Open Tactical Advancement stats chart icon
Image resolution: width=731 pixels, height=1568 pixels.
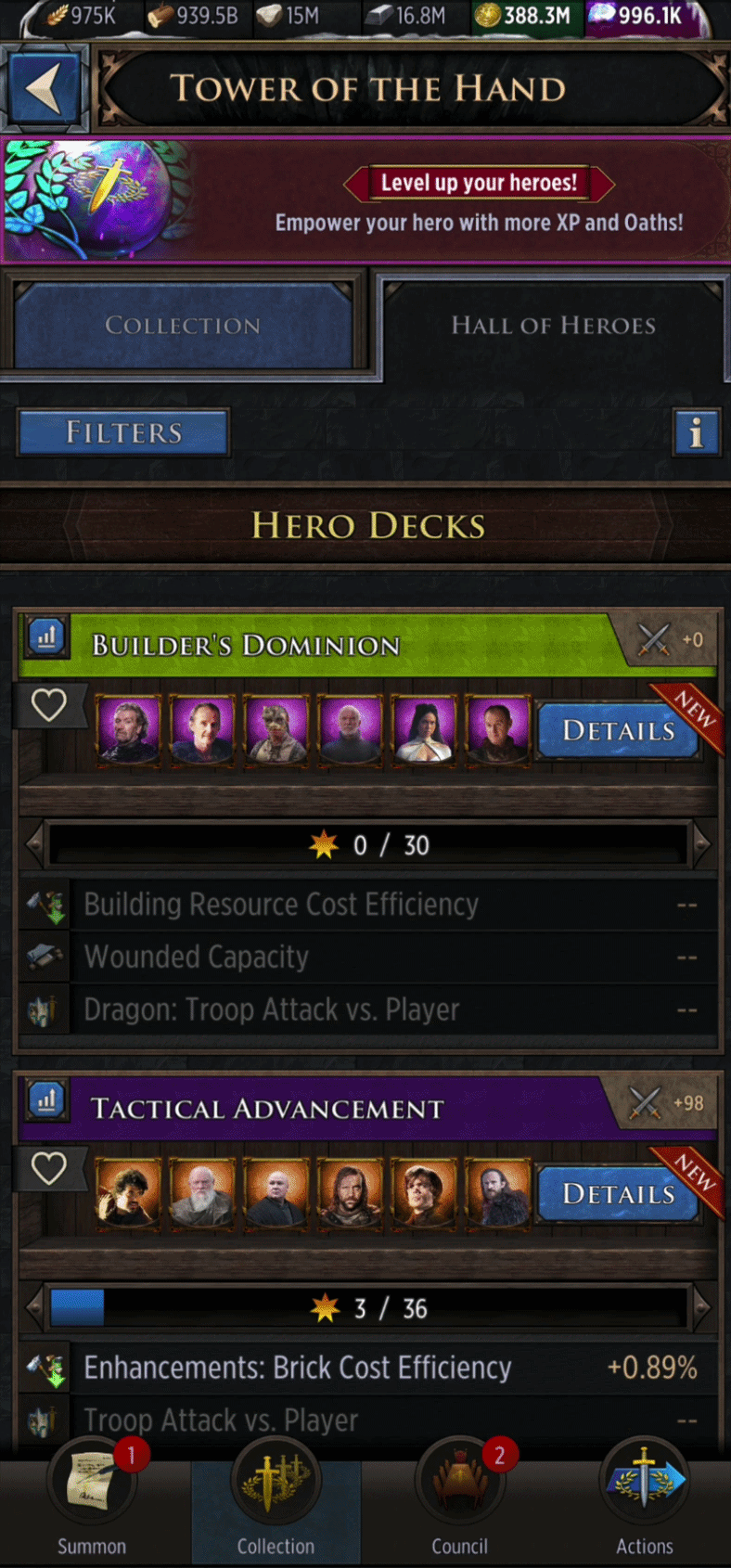[x=45, y=1100]
